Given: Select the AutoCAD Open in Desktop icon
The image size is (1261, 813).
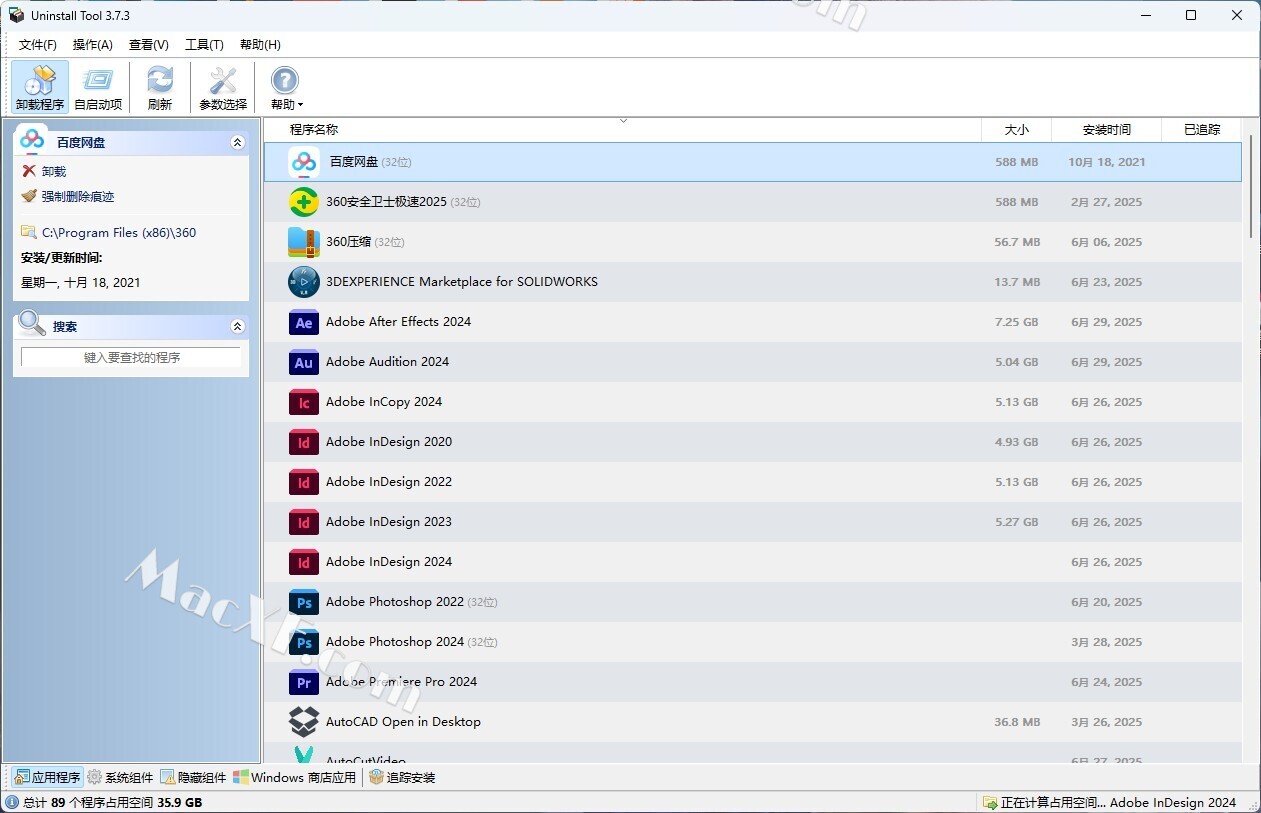Looking at the screenshot, I should point(304,722).
